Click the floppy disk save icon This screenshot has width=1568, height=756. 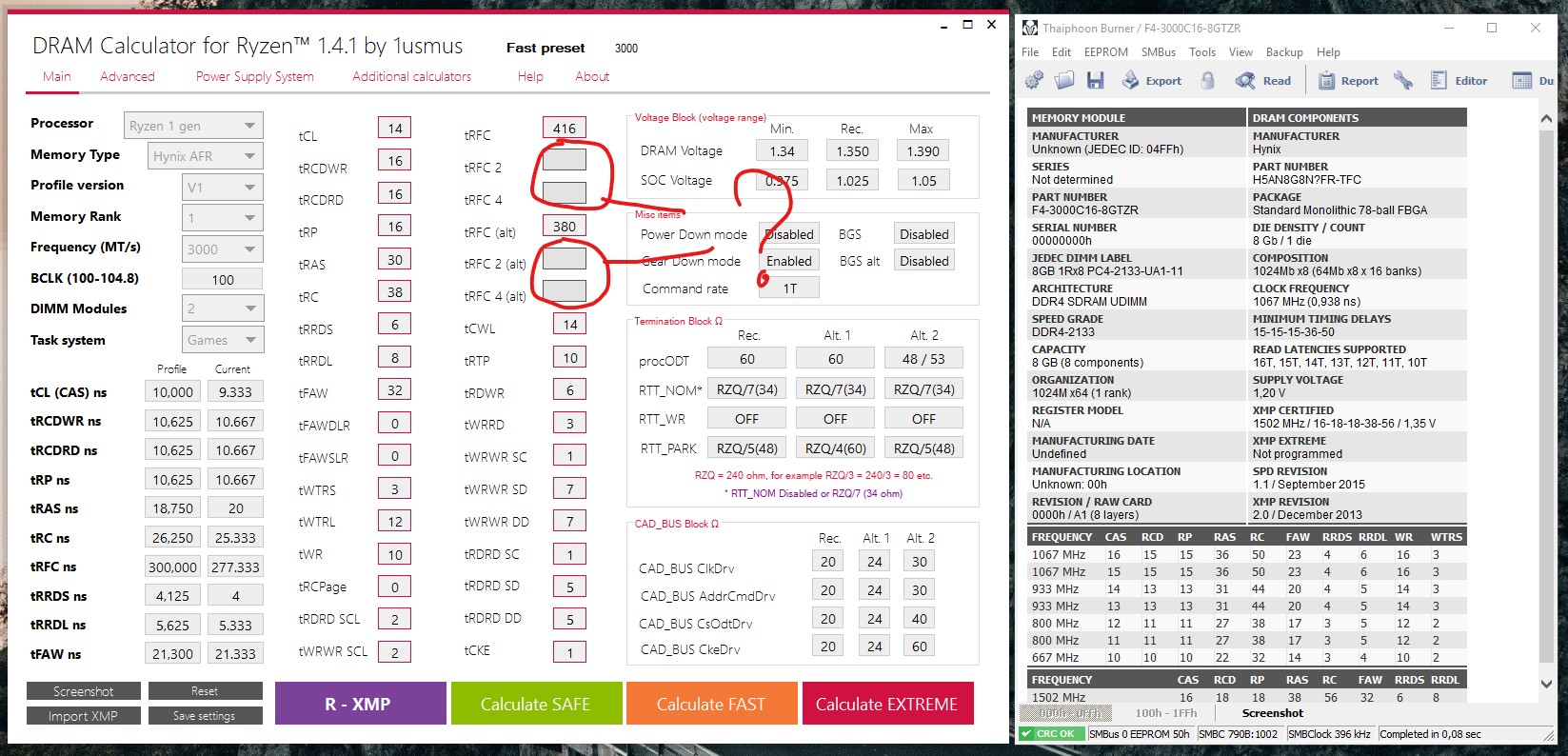pos(1096,81)
